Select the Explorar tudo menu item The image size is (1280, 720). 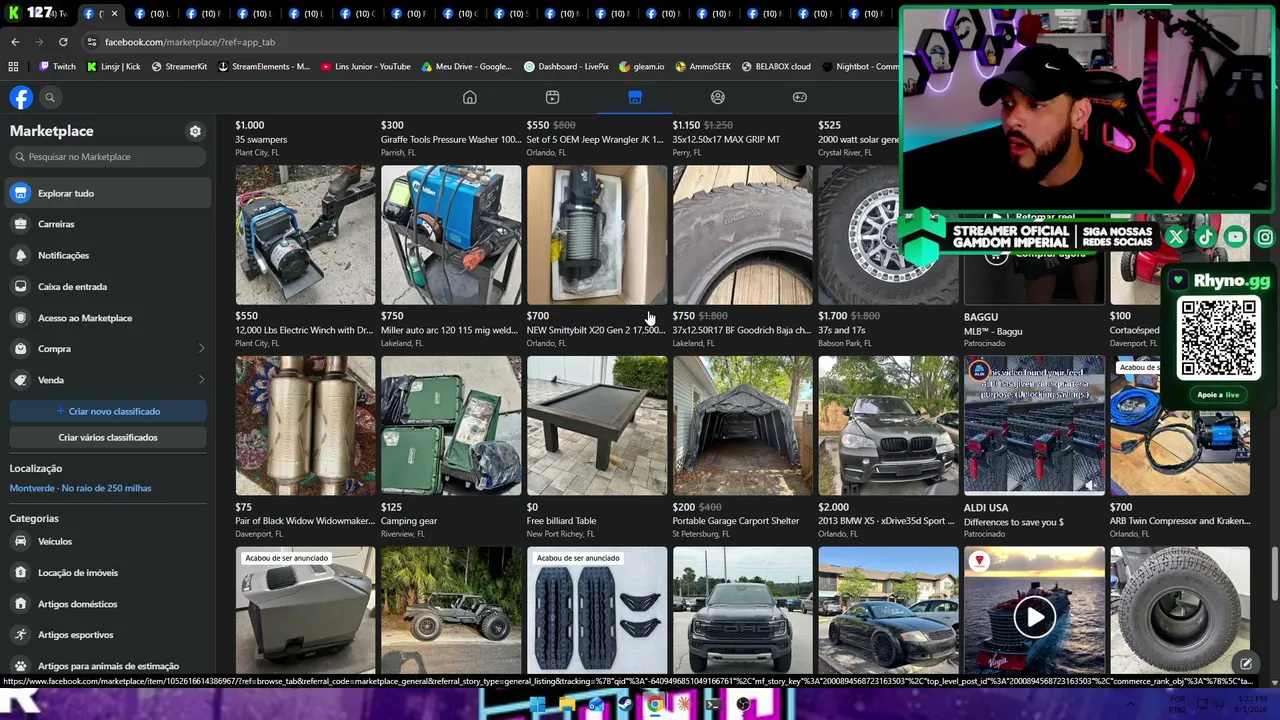tap(108, 193)
